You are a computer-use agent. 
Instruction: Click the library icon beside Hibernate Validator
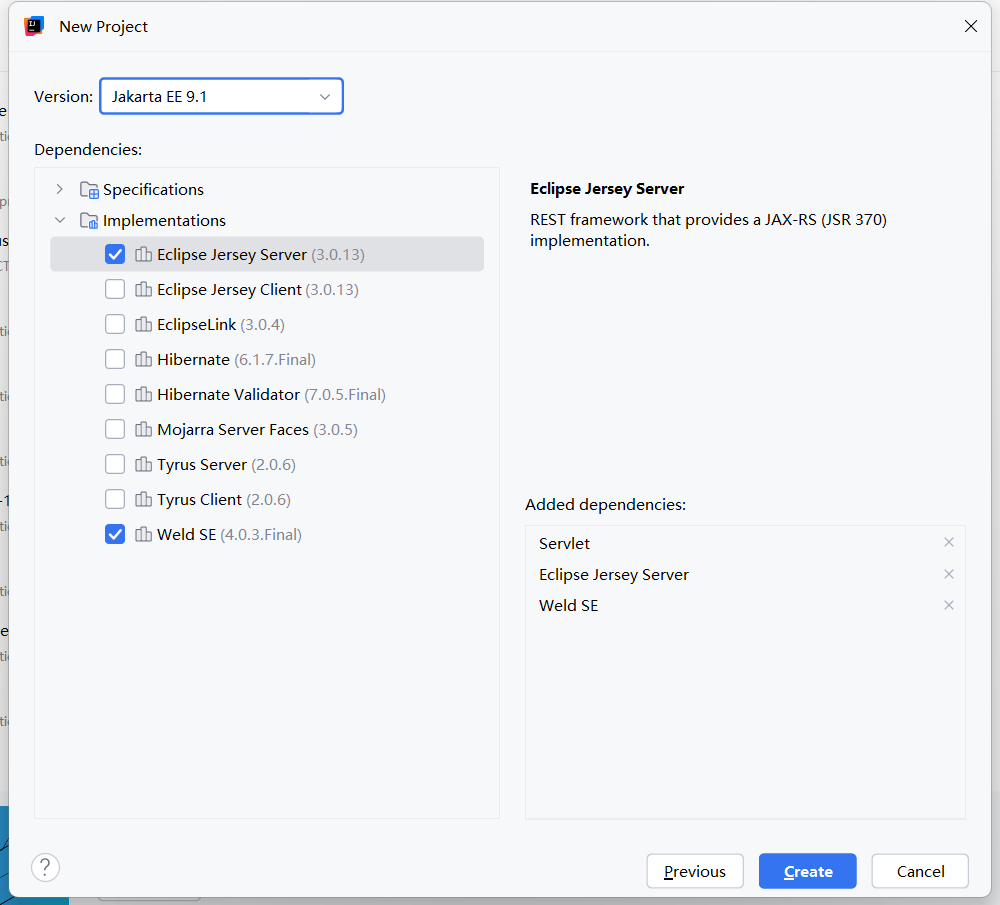coord(143,395)
